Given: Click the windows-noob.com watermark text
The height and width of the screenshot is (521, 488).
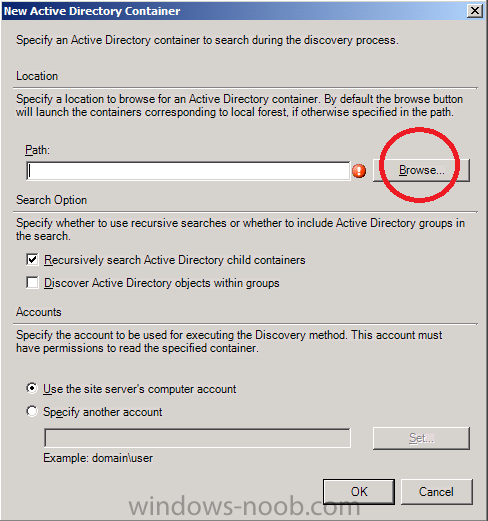Looking at the screenshot, I should [x=244, y=506].
